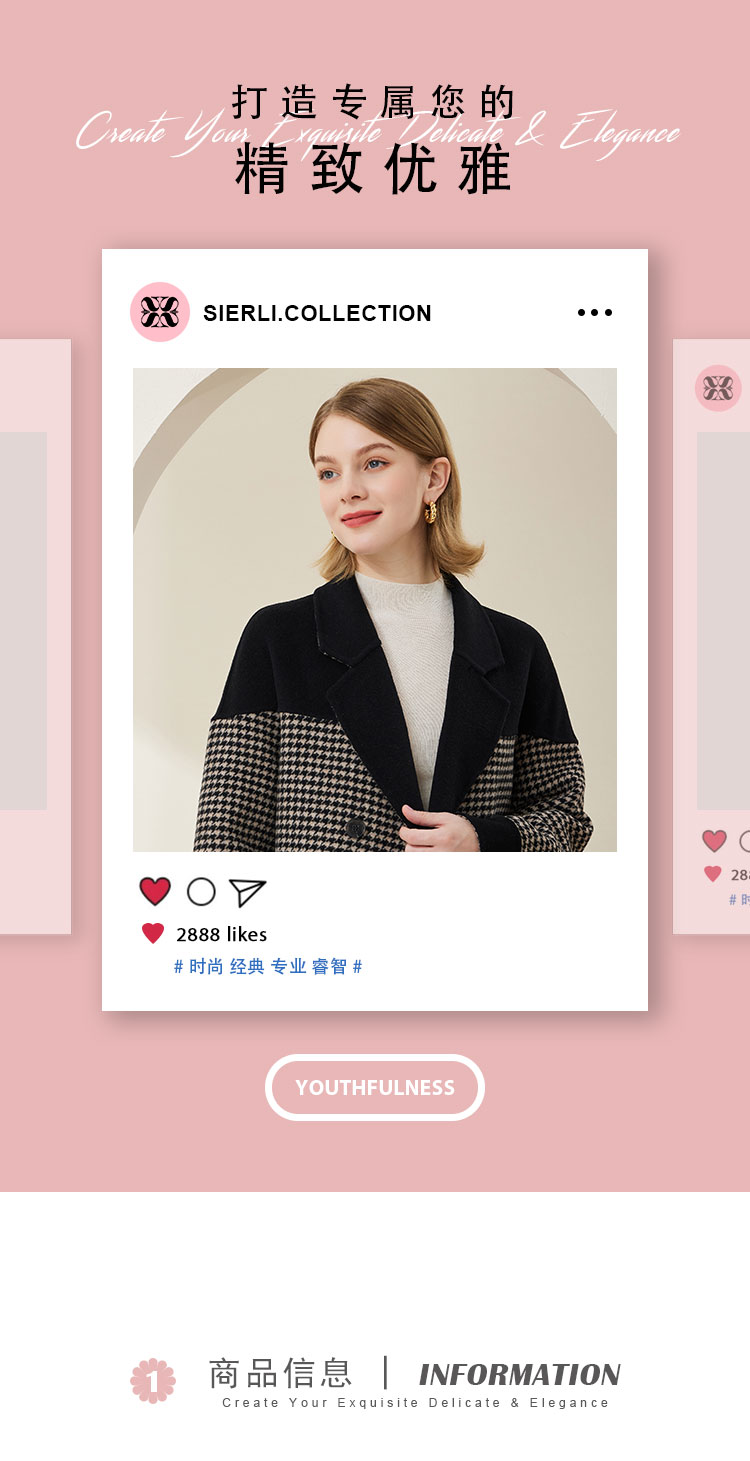Click the blue hashtag line 时尚 经典 专业 睿智
This screenshot has width=750, height=1461.
(x=268, y=967)
